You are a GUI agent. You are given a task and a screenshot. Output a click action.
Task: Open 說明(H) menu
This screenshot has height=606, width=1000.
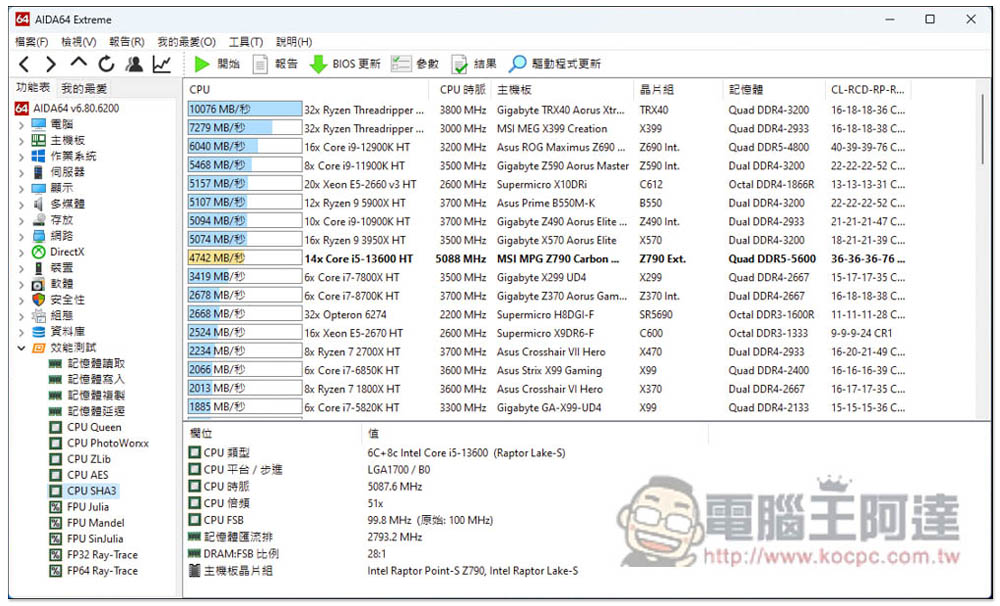(293, 42)
